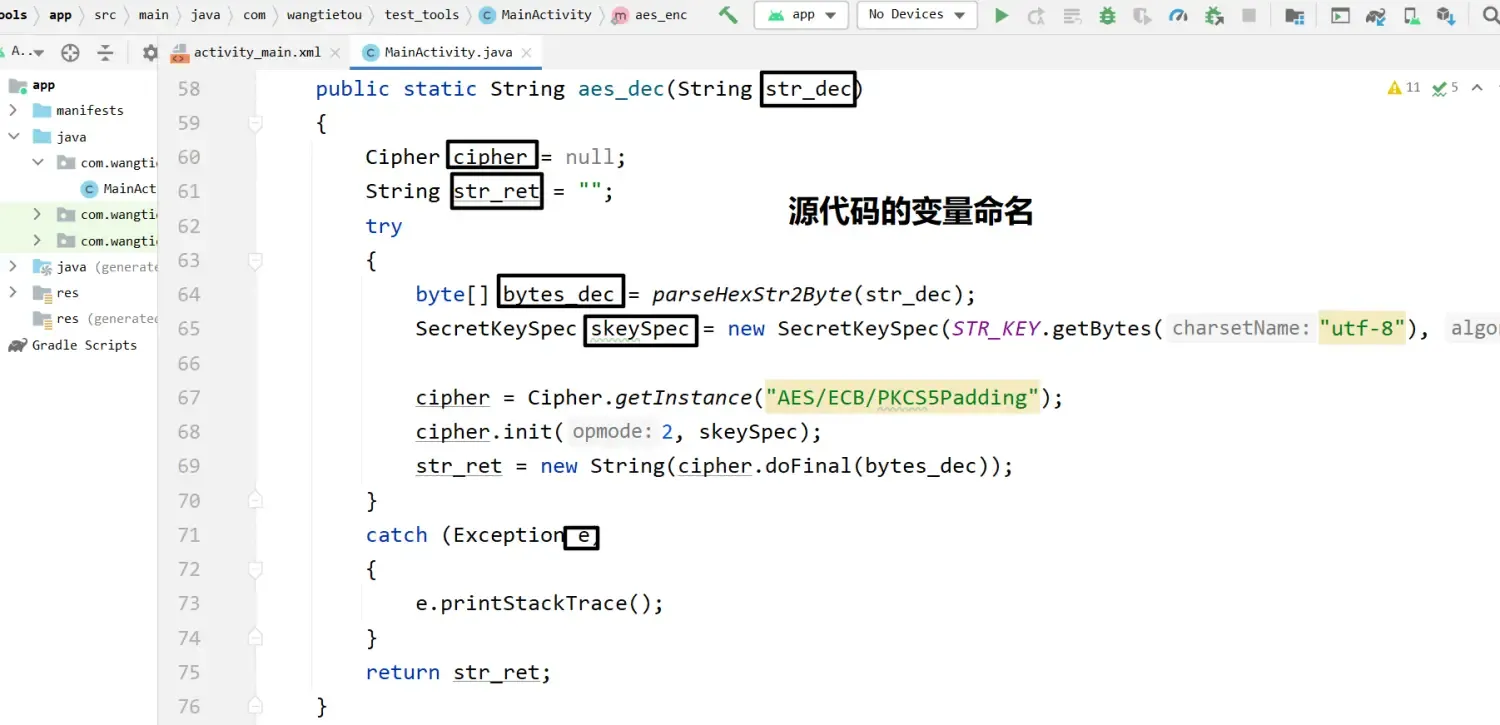This screenshot has height=725, width=1500.
Task: Run the app with the green Run button
Action: [x=1002, y=15]
